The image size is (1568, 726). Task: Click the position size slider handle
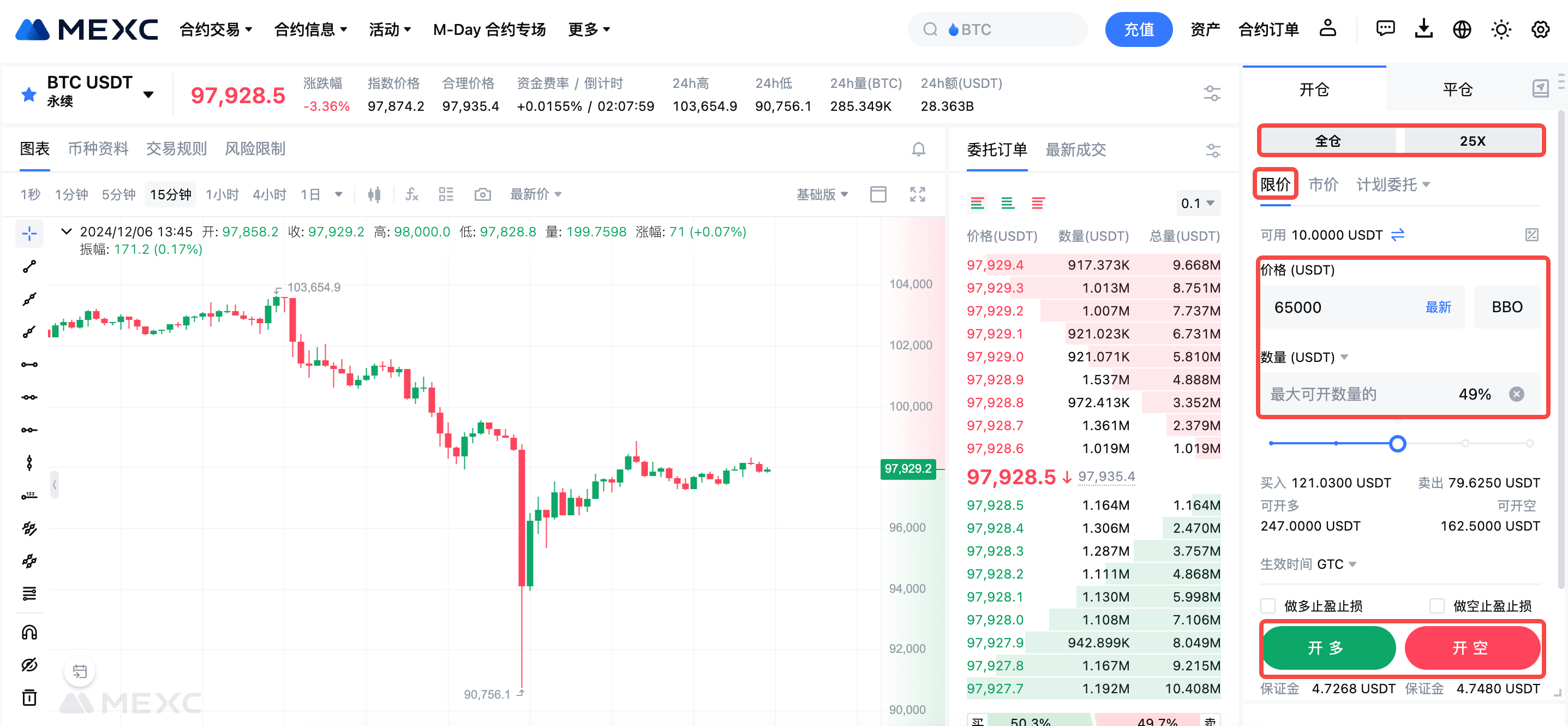pos(1397,443)
